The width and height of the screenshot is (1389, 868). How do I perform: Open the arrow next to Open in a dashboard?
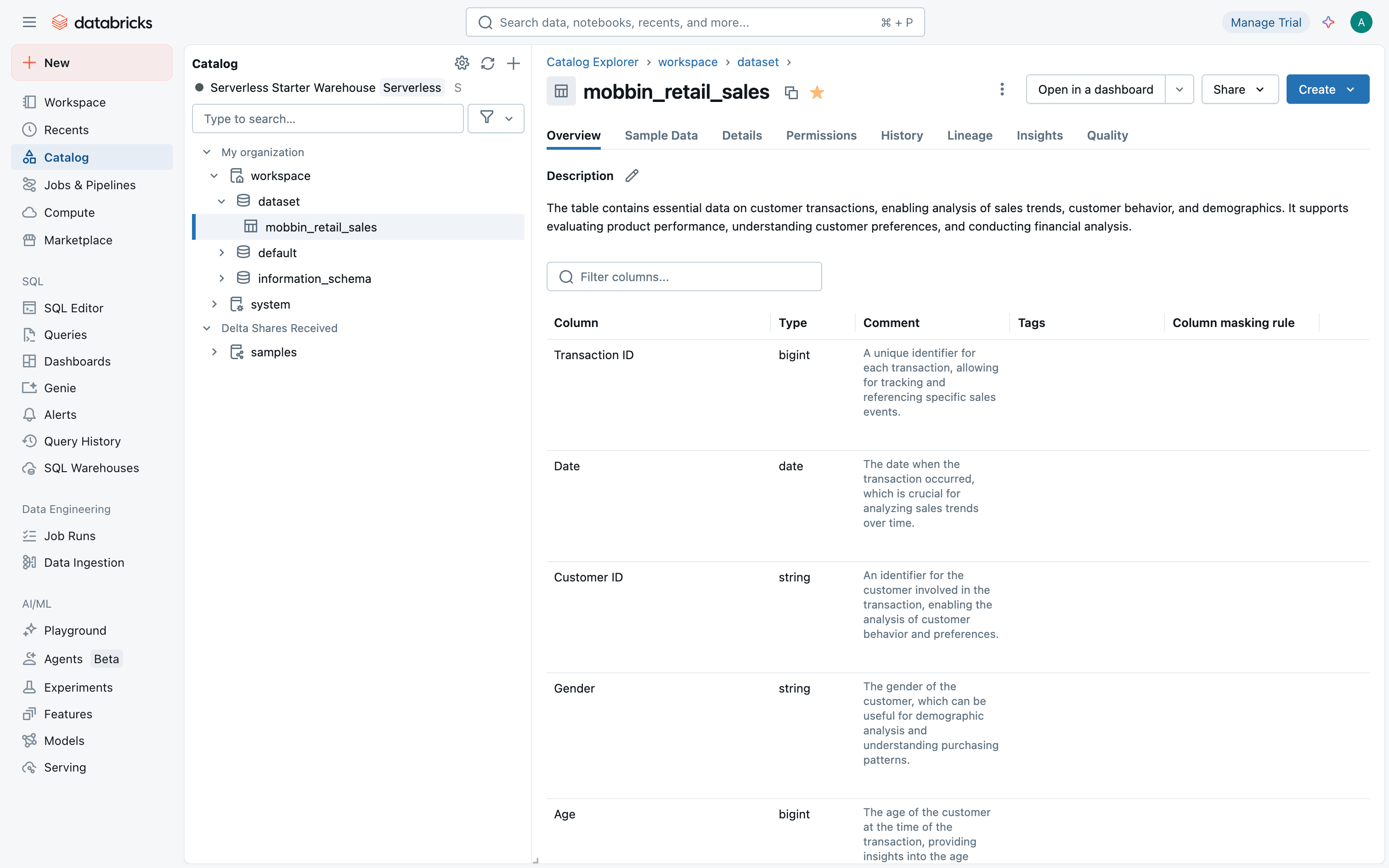click(1179, 90)
